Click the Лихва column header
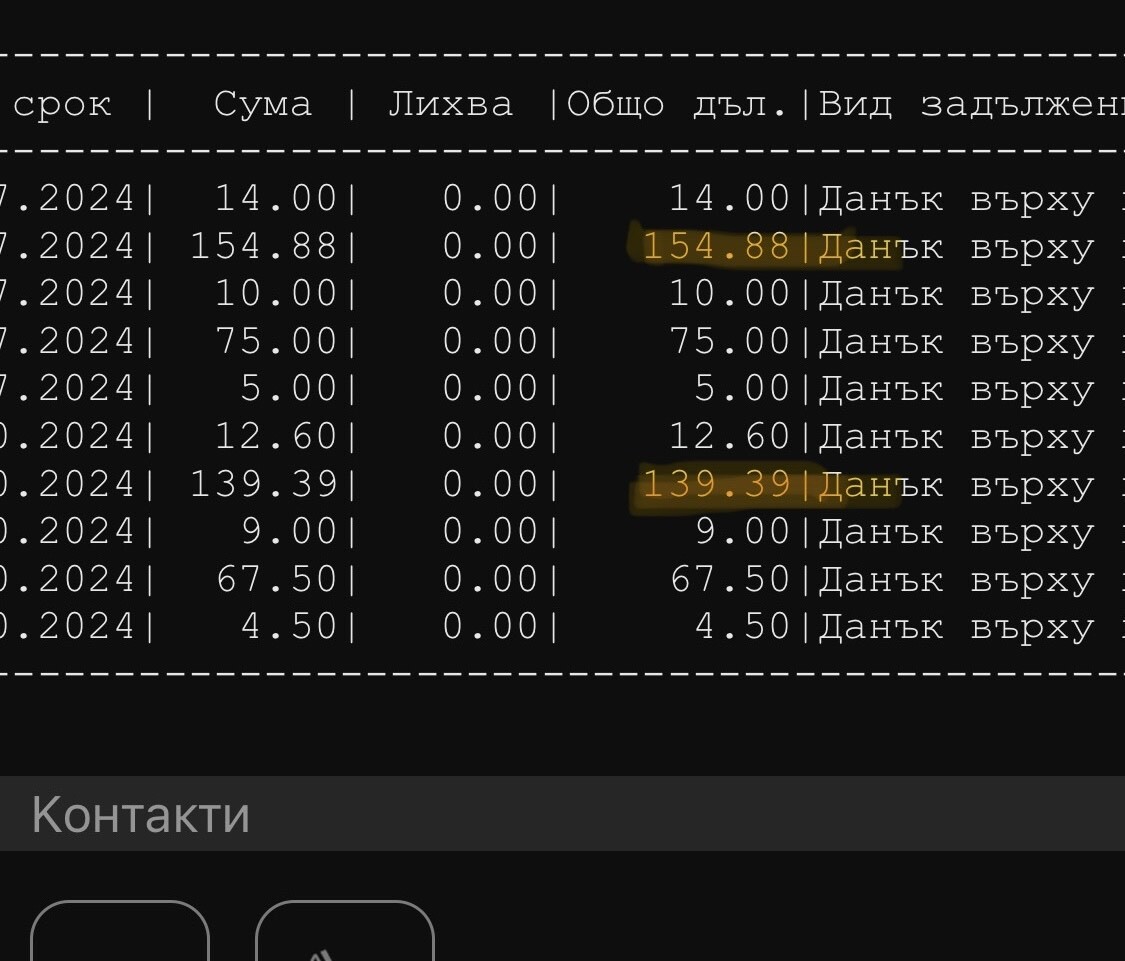Image resolution: width=1125 pixels, height=961 pixels. pos(451,105)
